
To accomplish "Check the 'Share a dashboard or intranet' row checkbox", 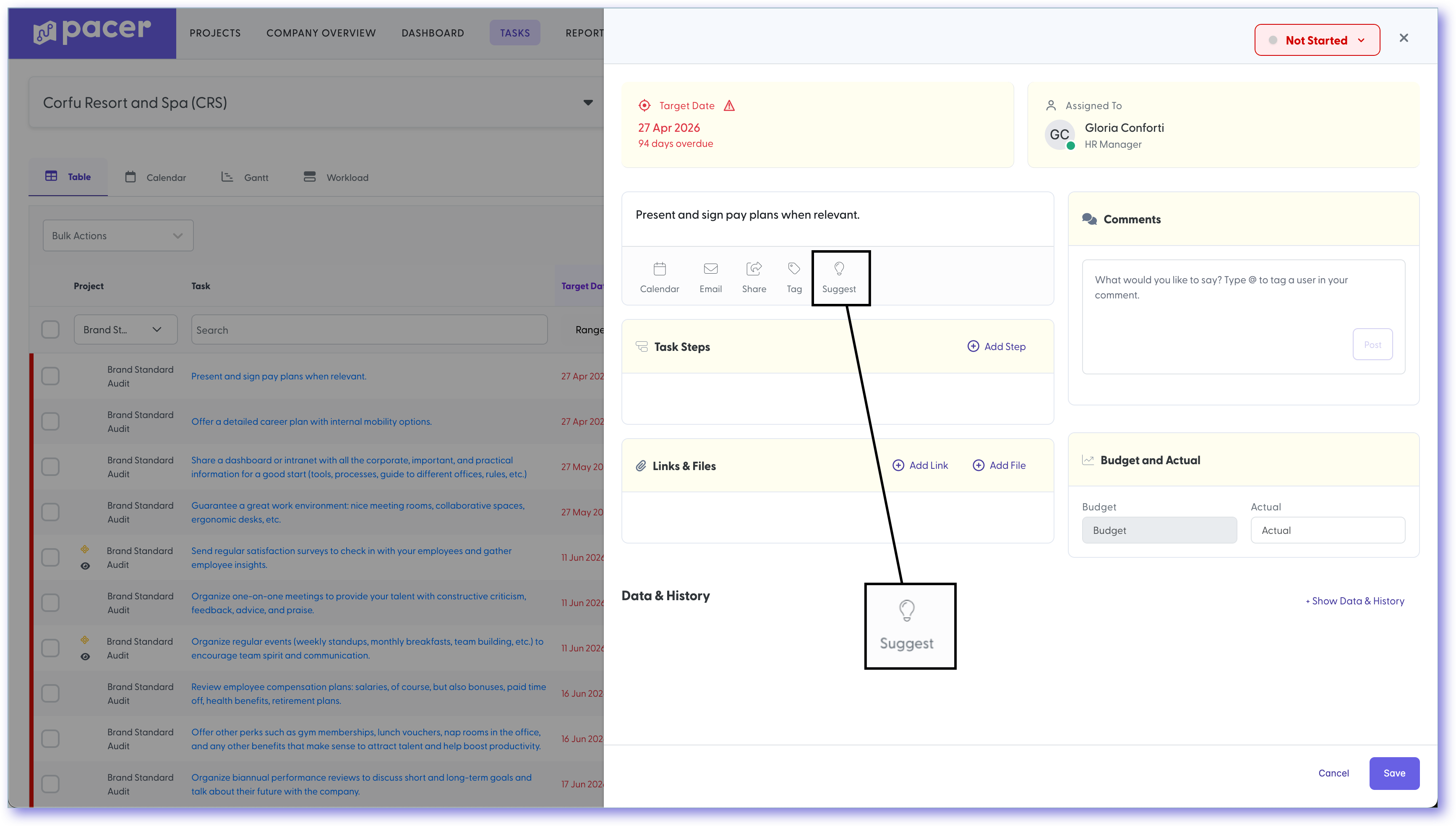I will click(x=50, y=467).
